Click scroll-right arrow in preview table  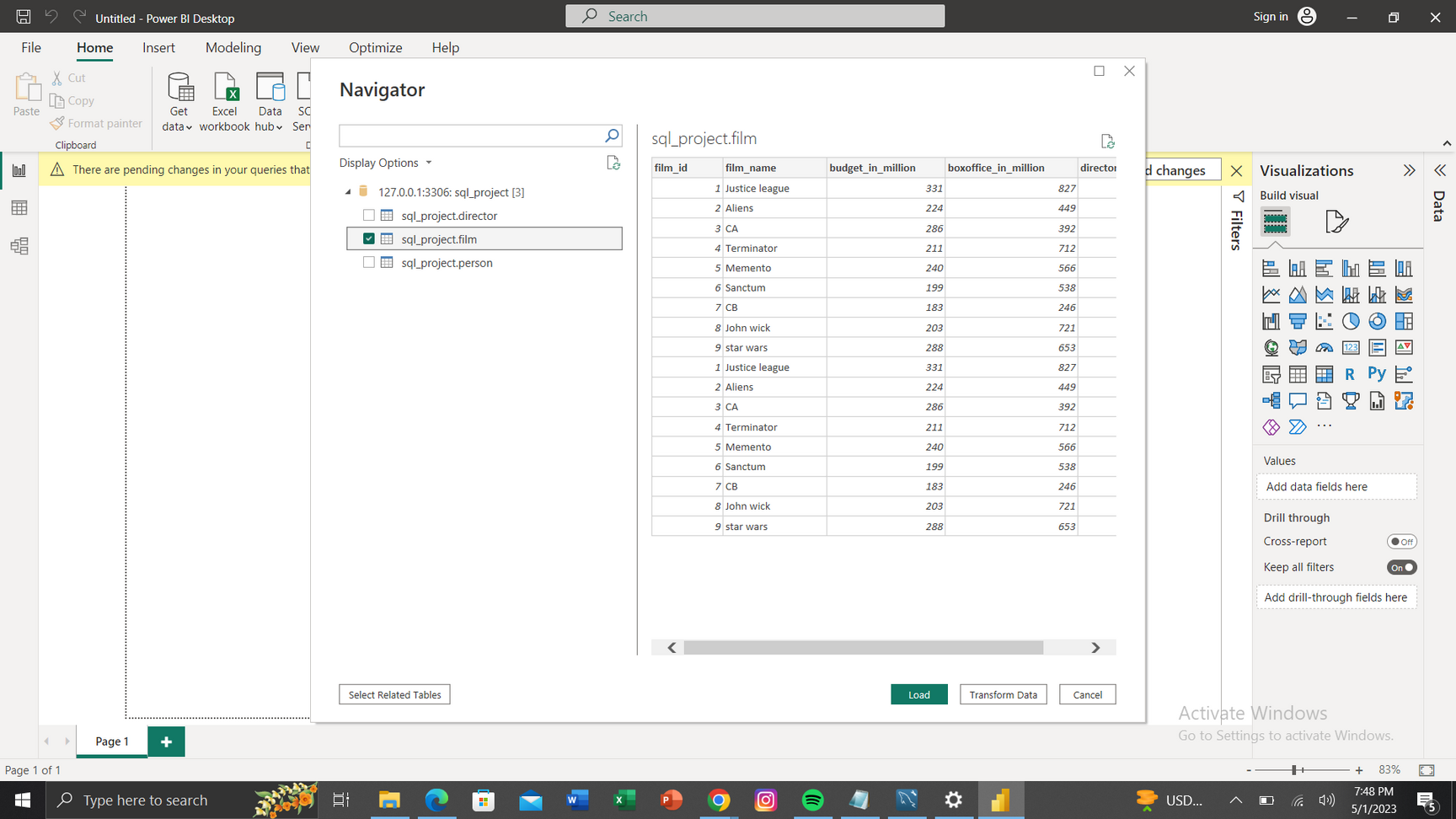coord(1095,647)
